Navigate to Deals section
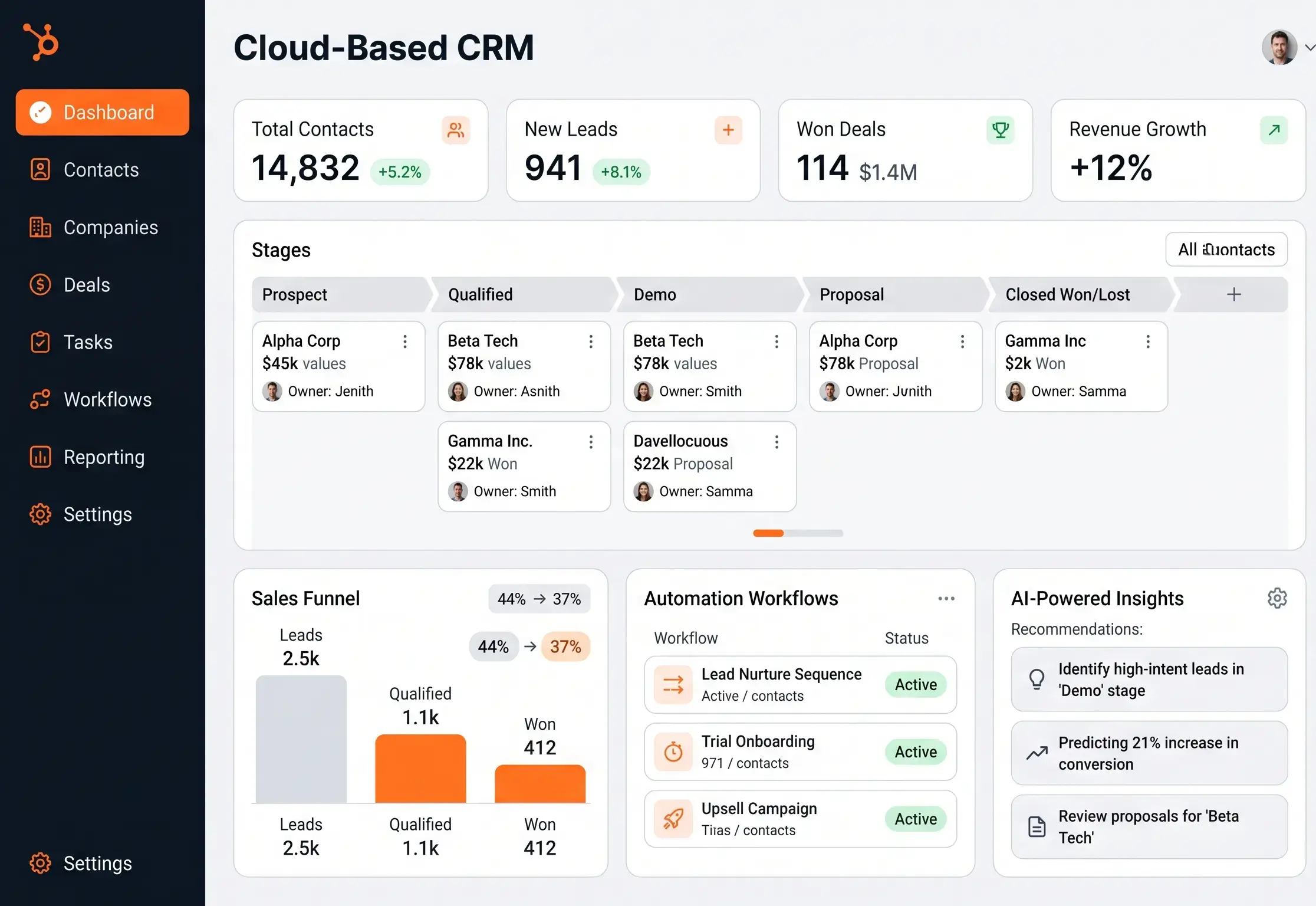1316x906 pixels. (x=70, y=284)
